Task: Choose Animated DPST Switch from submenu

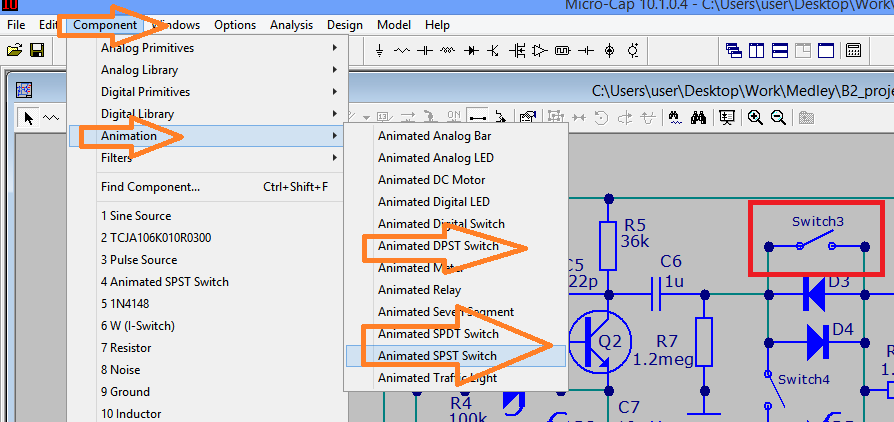Action: tap(438, 246)
